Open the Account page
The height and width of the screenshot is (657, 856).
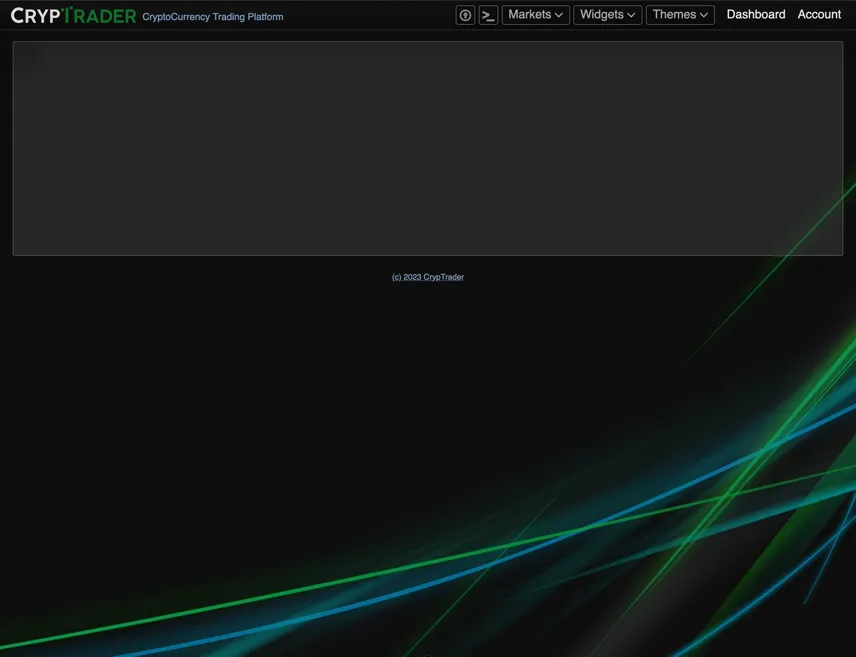click(x=819, y=15)
